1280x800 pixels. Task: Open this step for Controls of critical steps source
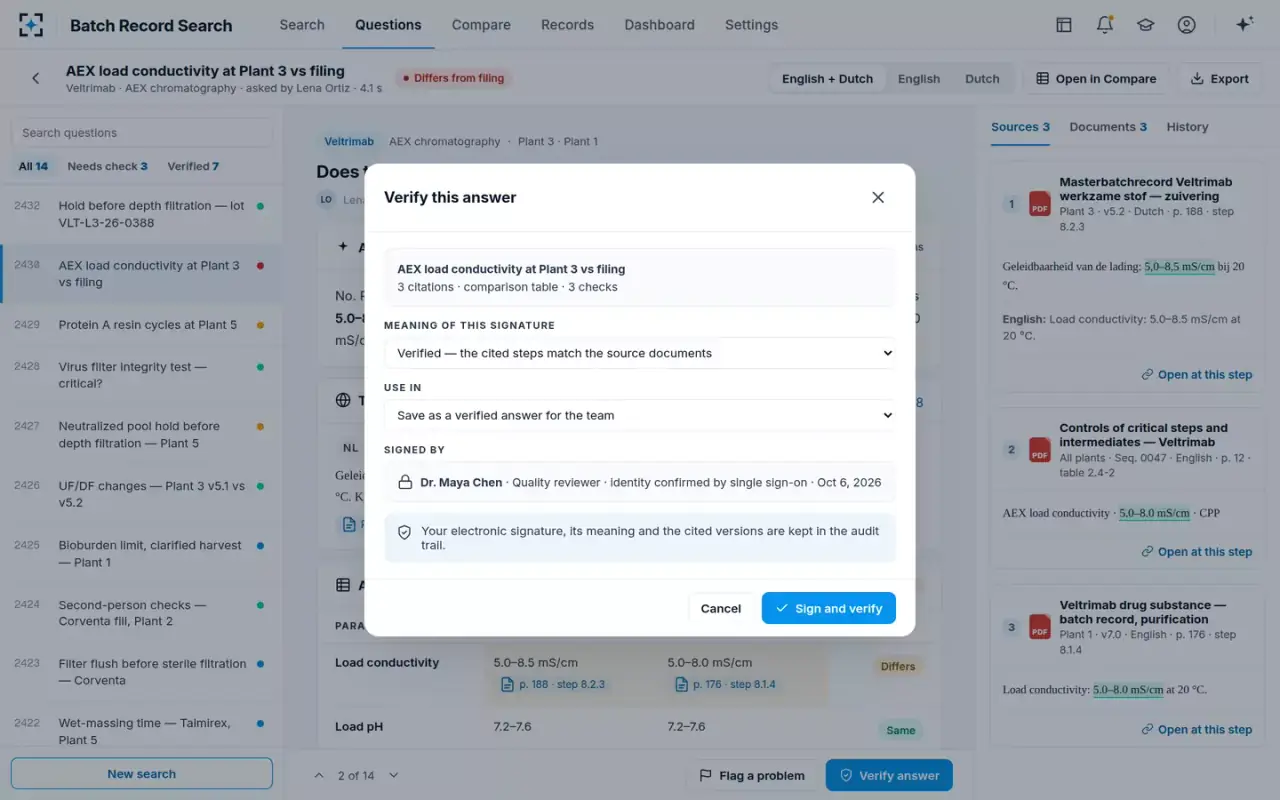point(1196,552)
